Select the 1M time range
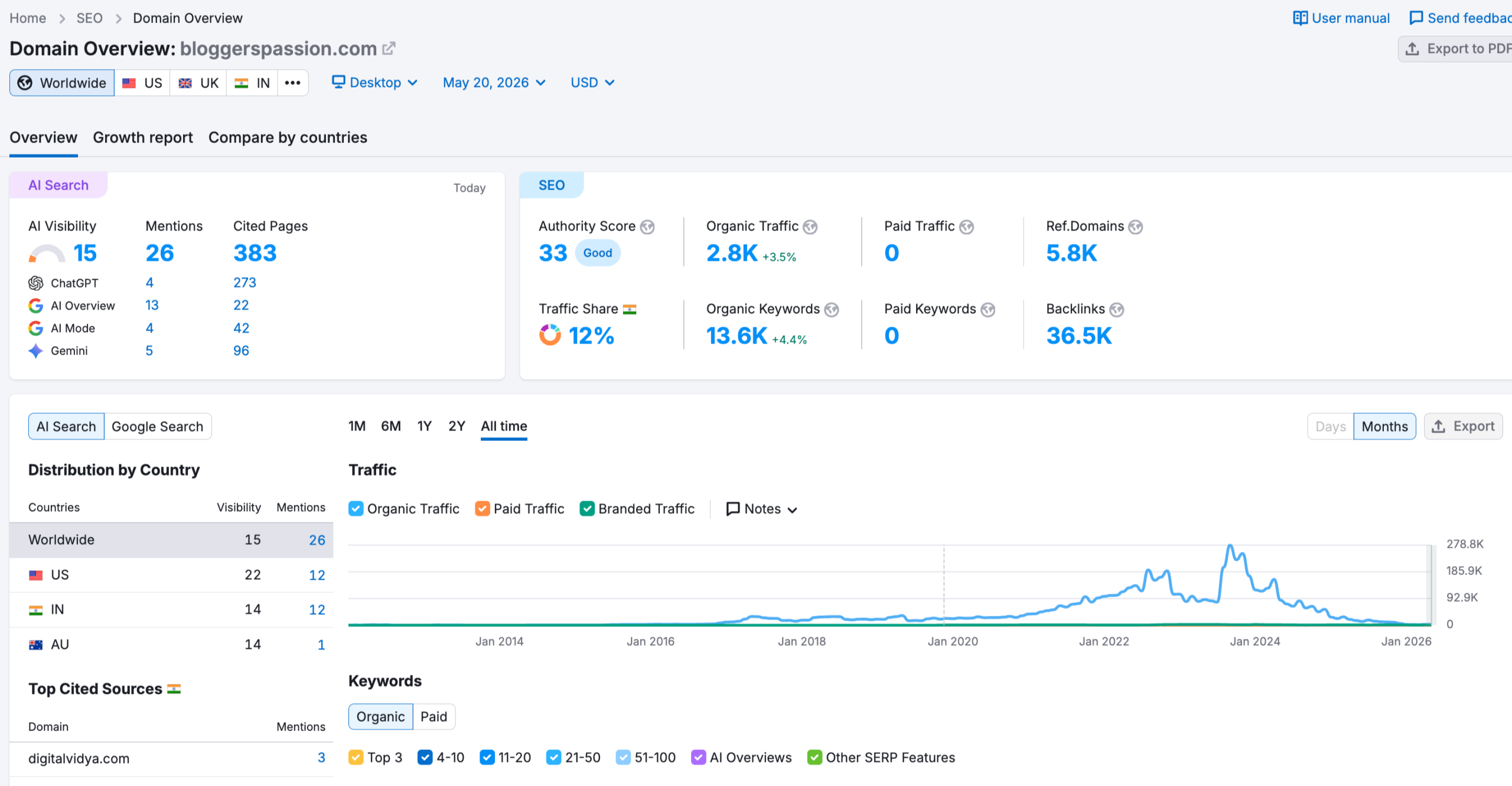 pyautogui.click(x=357, y=426)
